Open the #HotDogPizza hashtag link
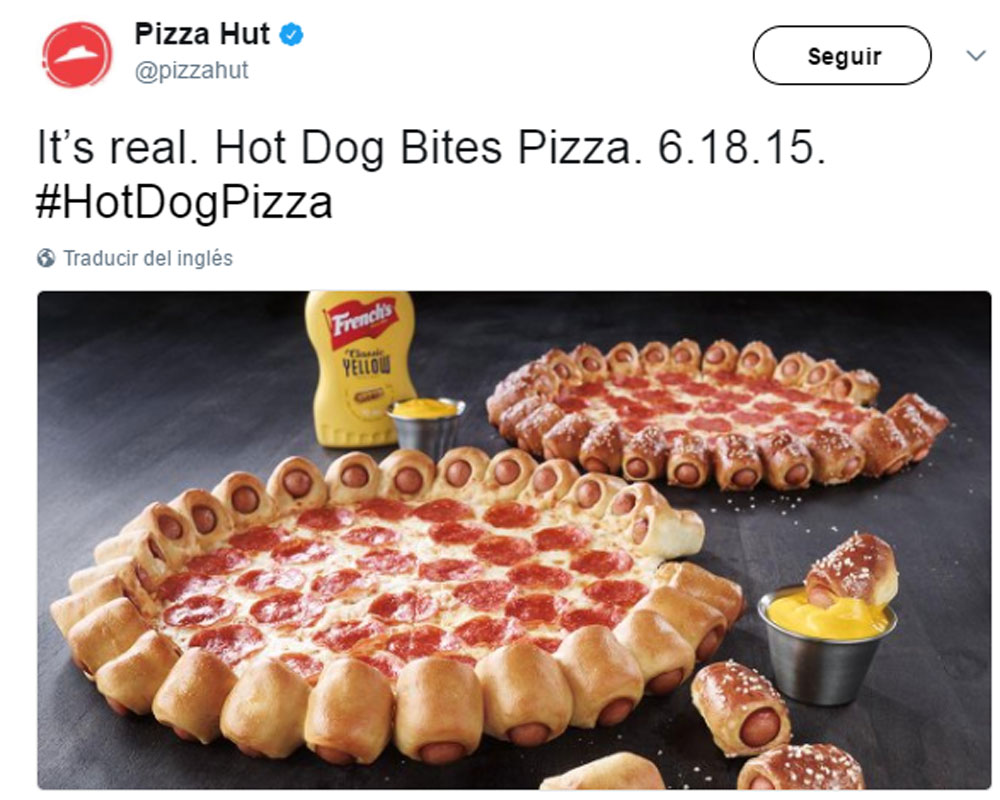This screenshot has height=800, width=1000. (184, 203)
